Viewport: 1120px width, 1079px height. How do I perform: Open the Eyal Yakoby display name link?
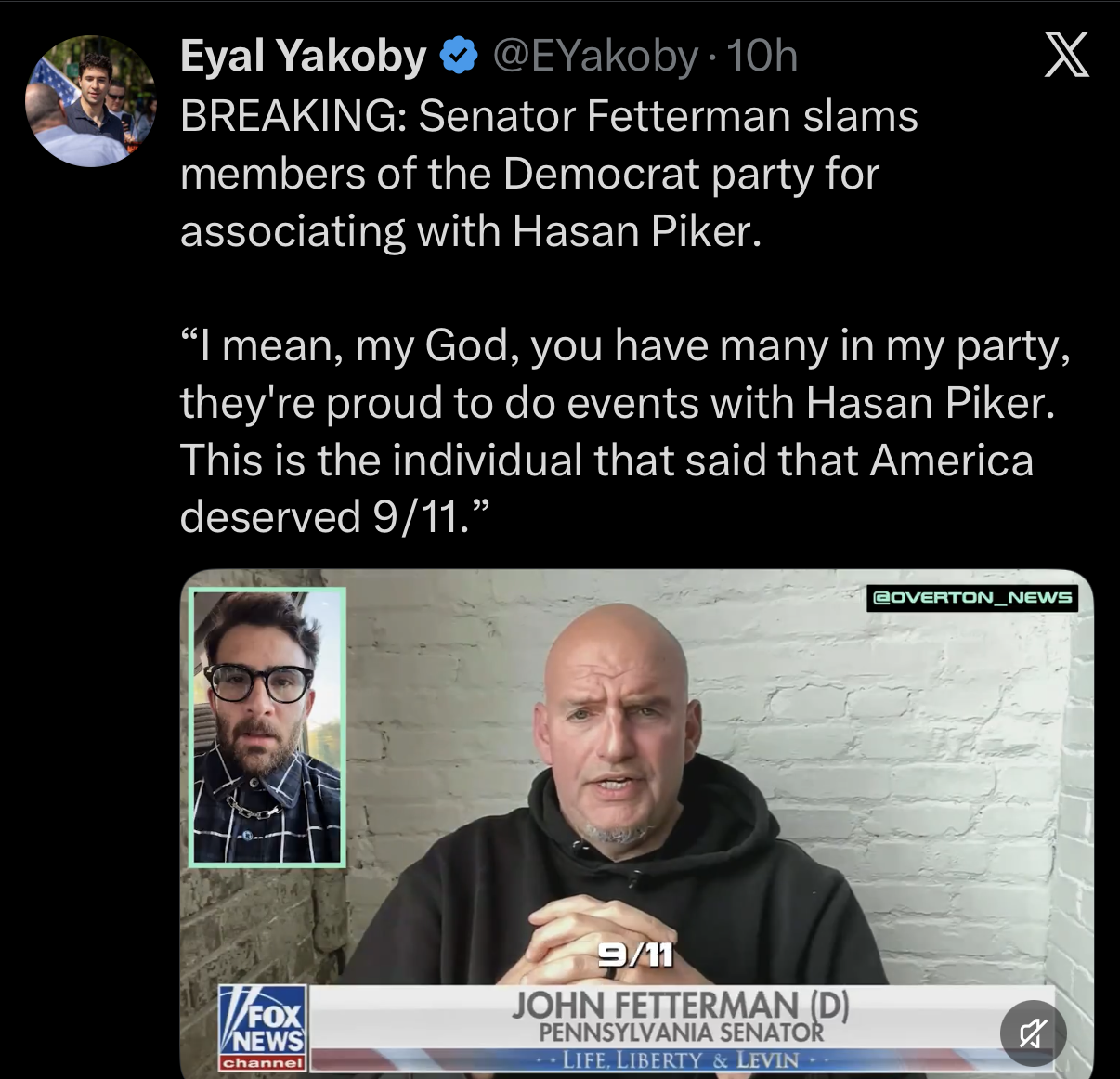(304, 56)
